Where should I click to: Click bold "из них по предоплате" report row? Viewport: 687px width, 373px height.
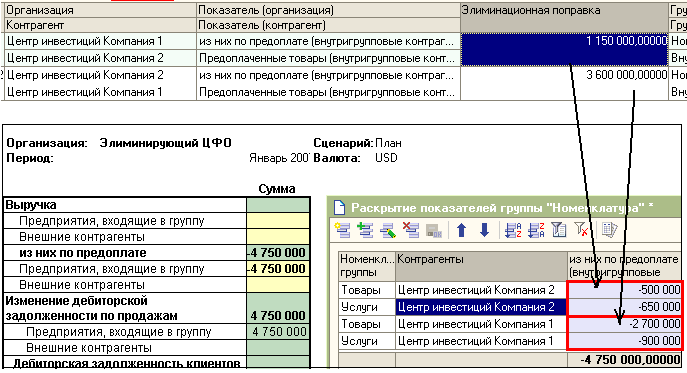click(x=156, y=253)
